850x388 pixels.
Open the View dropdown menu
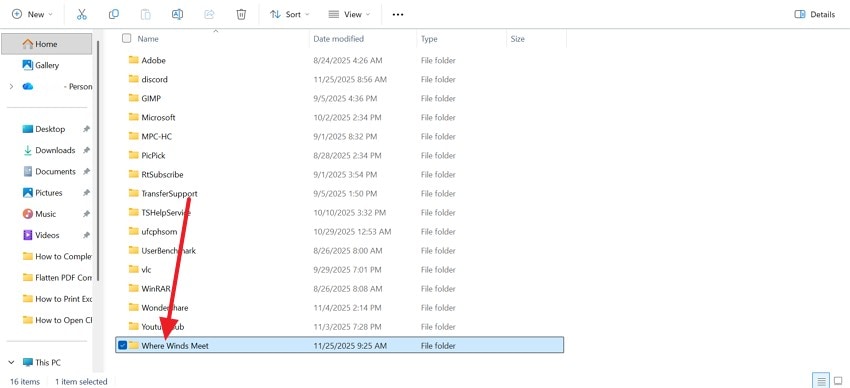click(349, 15)
